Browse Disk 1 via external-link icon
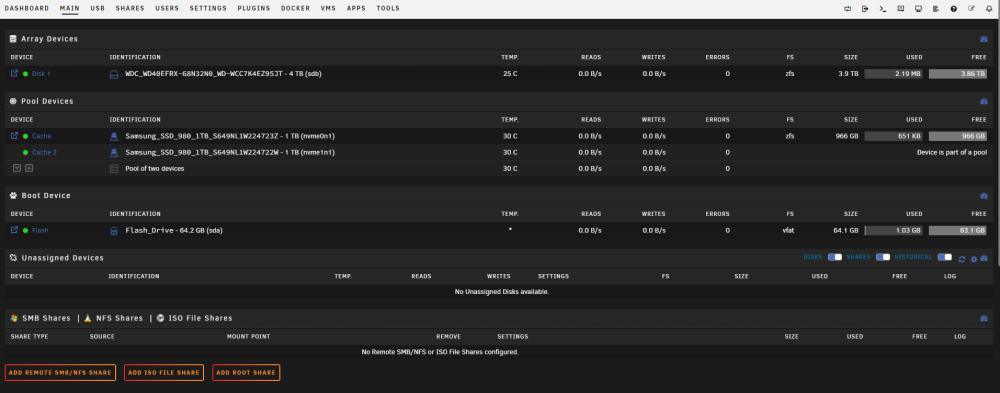Screen dimensions: 1000x393 pos(15,73)
